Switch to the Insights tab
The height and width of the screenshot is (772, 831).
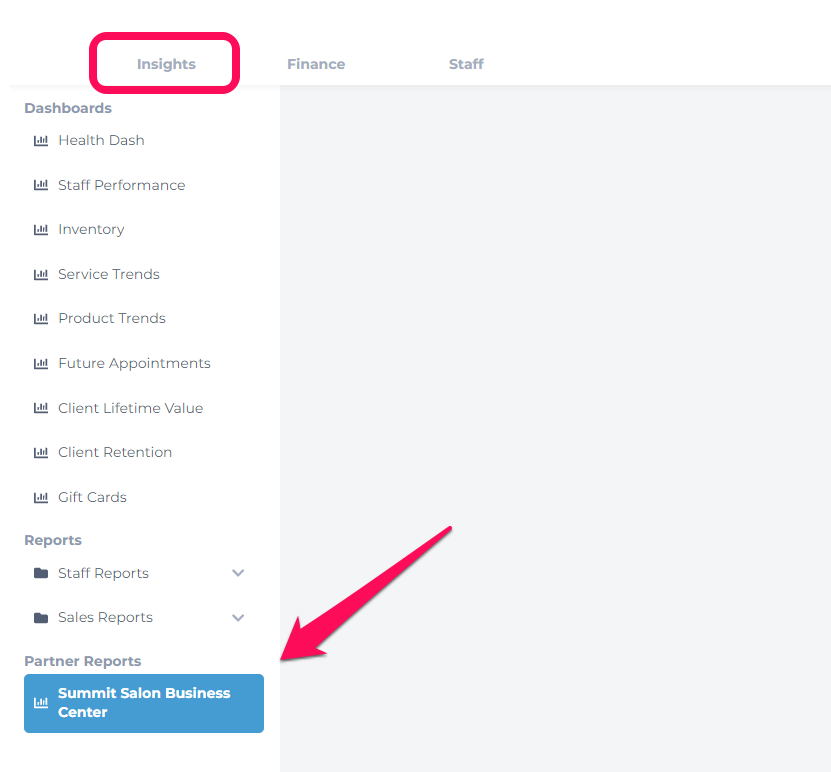pyautogui.click(x=166, y=64)
